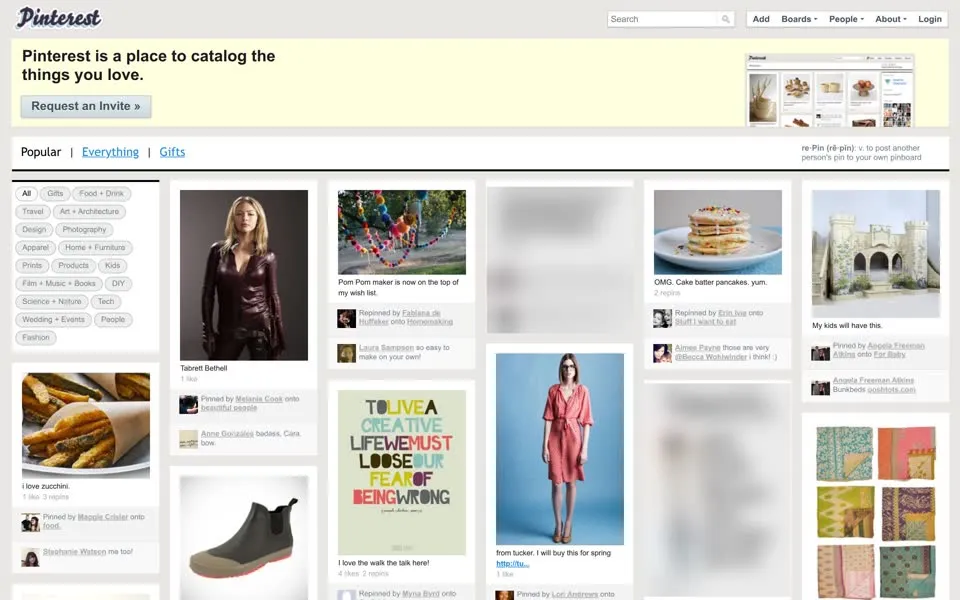Select the Gifts category pill
Image resolution: width=960 pixels, height=600 pixels.
point(55,193)
